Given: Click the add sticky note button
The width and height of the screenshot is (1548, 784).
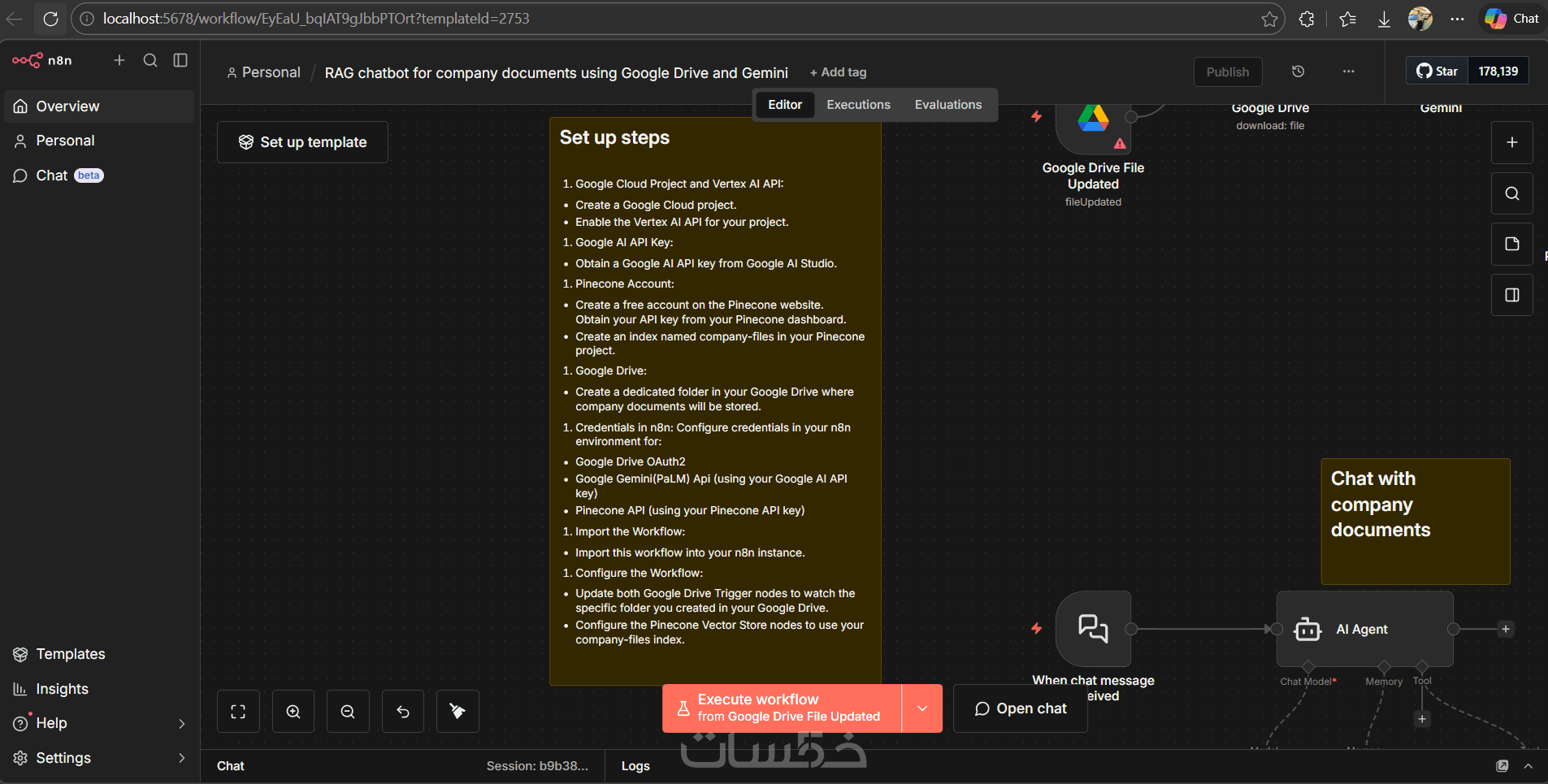Looking at the screenshot, I should (1512, 244).
